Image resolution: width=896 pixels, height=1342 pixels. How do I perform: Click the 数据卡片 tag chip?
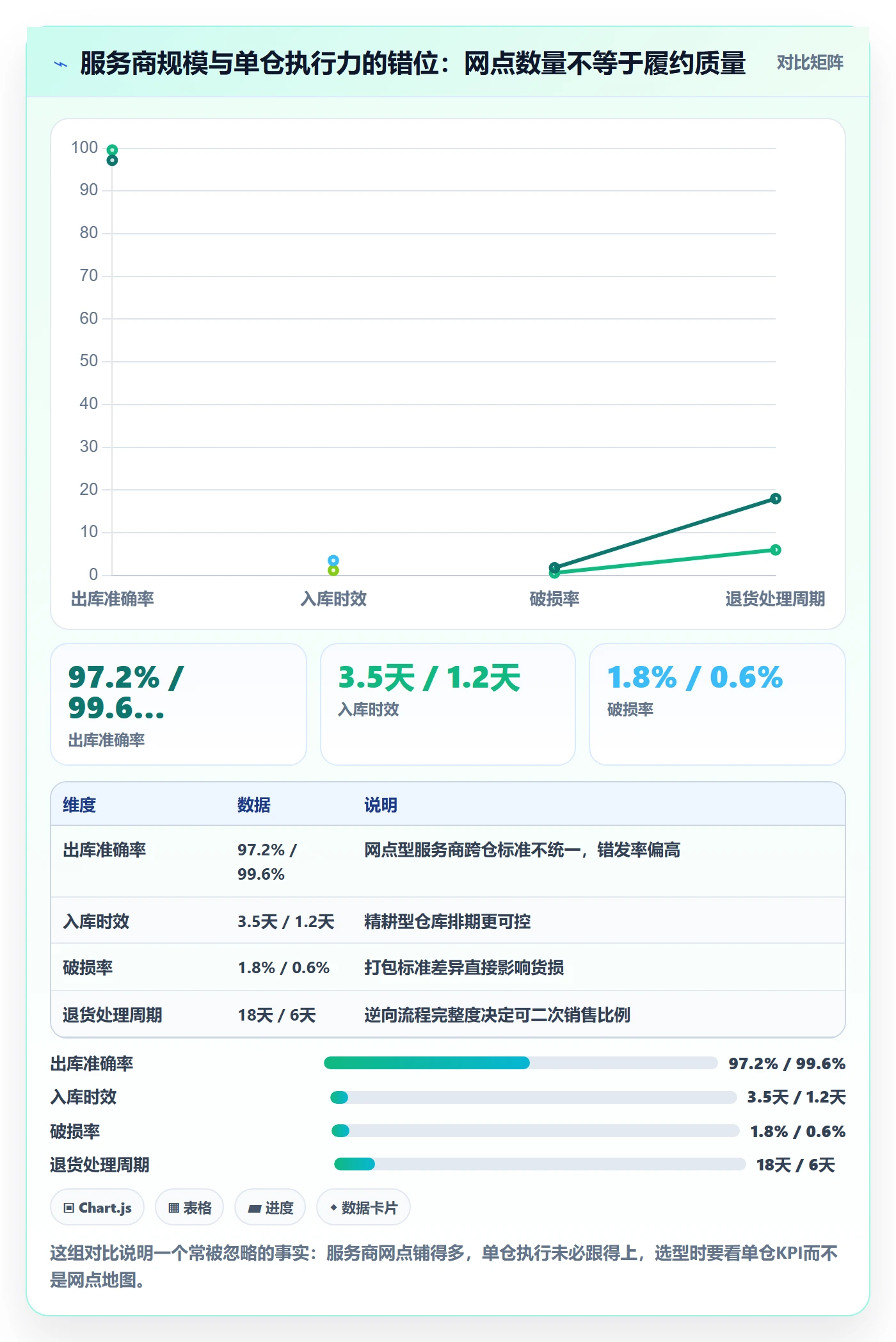(364, 1208)
